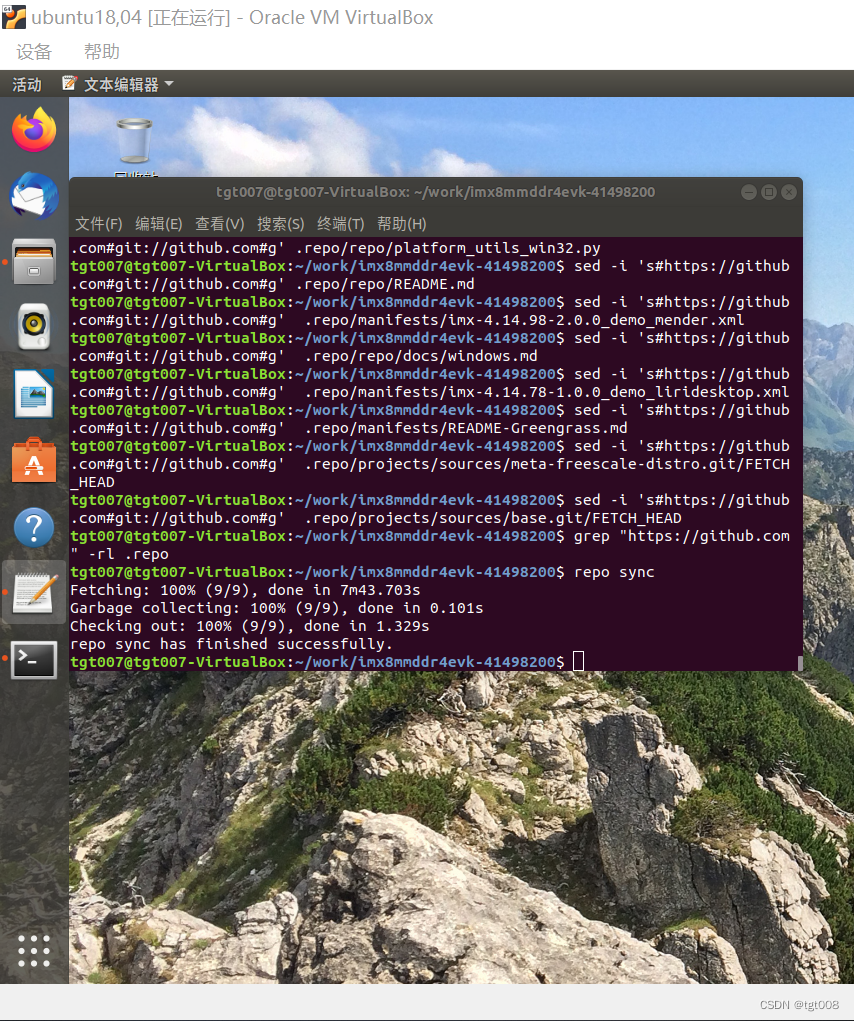The height and width of the screenshot is (1021, 854).
Task: Open the 文本编辑器 dropdown in top bar
Action: pos(126,84)
